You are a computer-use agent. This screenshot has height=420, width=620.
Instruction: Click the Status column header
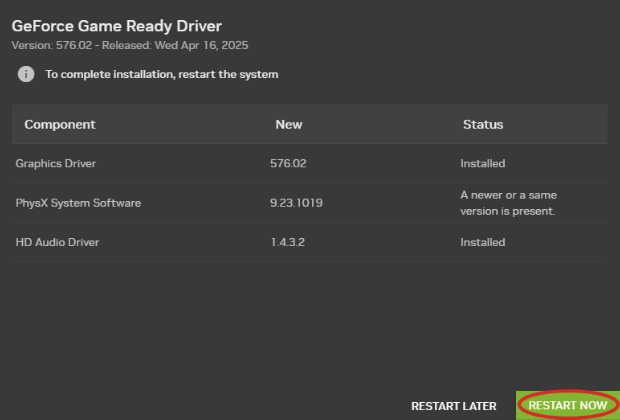(x=483, y=125)
